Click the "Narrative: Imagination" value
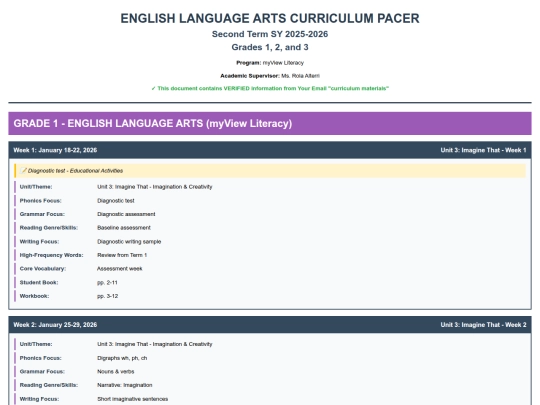The height and width of the screenshot is (405, 540). pyautogui.click(x=125, y=385)
